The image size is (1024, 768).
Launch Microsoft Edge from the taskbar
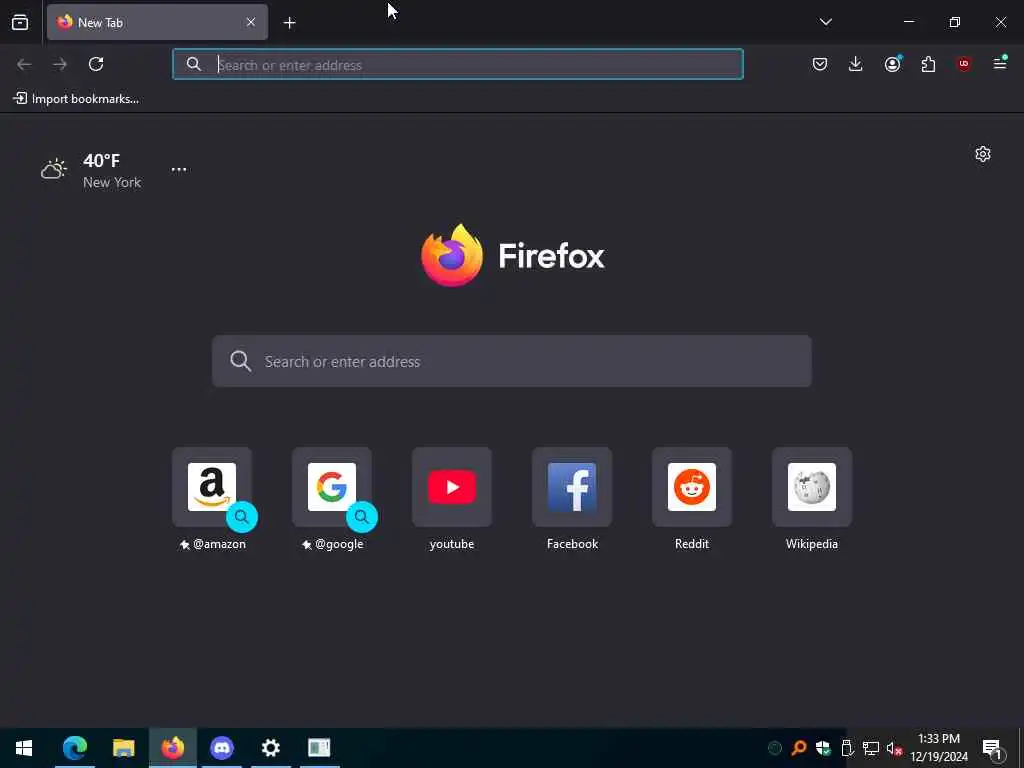[x=74, y=748]
